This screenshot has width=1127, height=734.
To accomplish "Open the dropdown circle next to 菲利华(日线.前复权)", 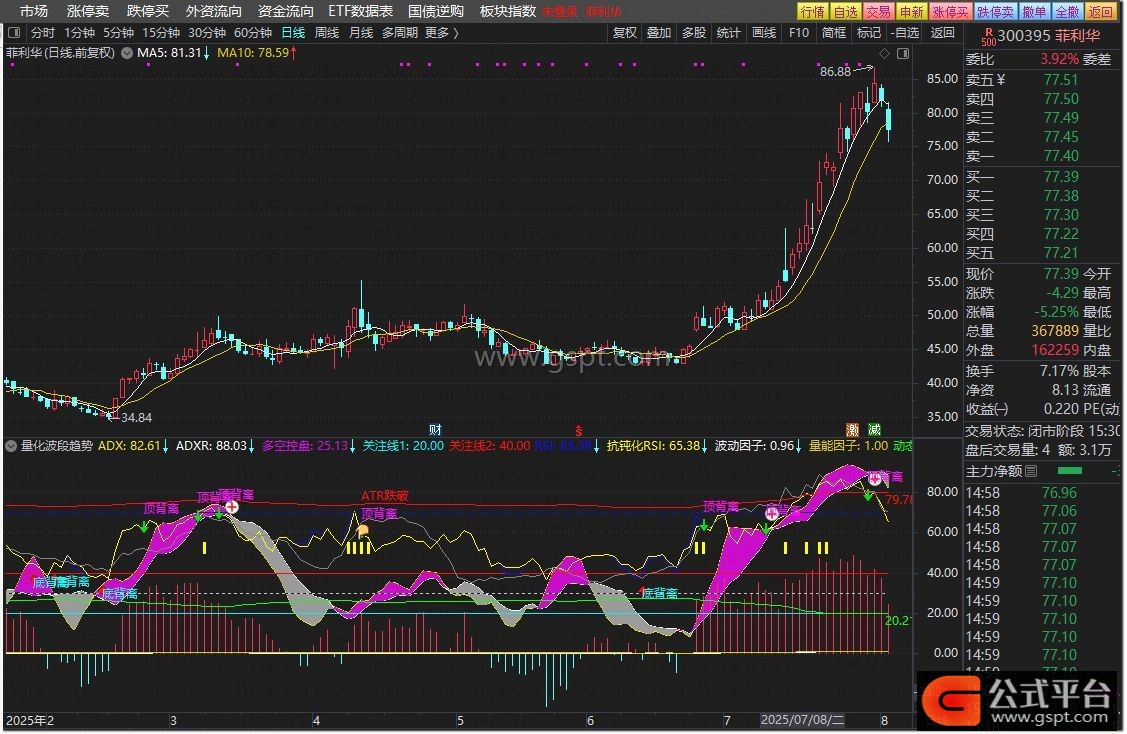I will click(126, 52).
